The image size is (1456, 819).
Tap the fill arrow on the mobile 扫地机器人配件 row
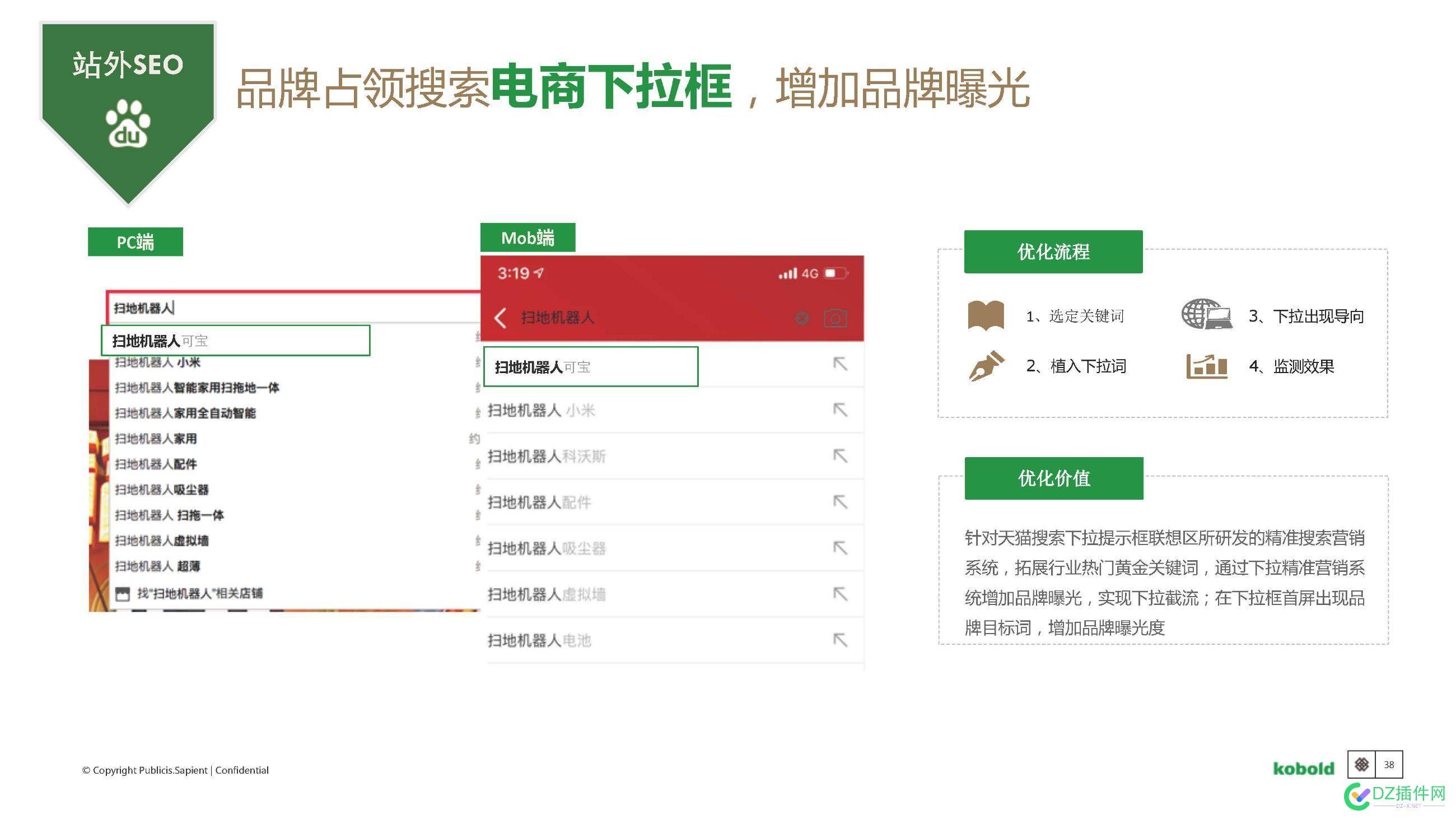point(840,502)
